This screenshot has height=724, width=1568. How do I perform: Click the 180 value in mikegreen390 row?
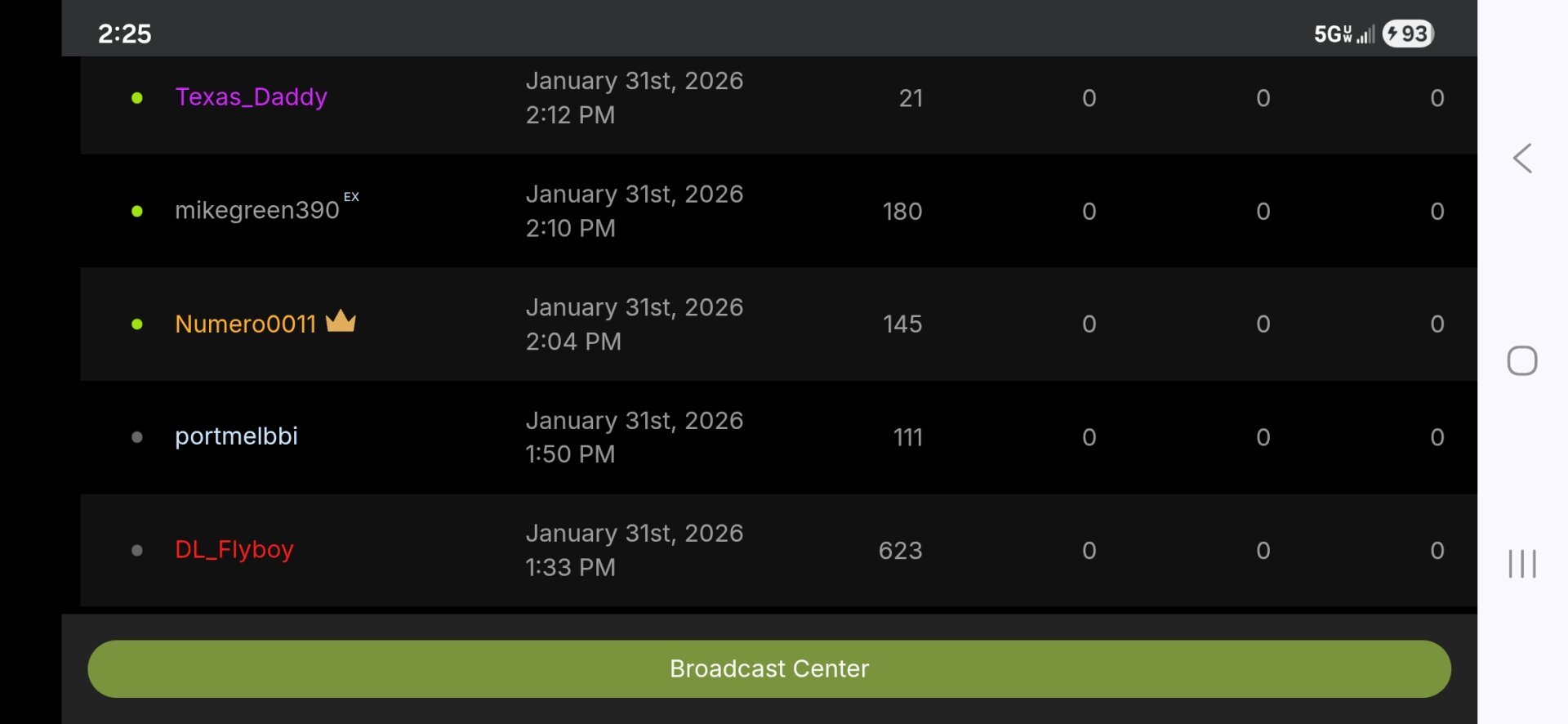point(902,212)
